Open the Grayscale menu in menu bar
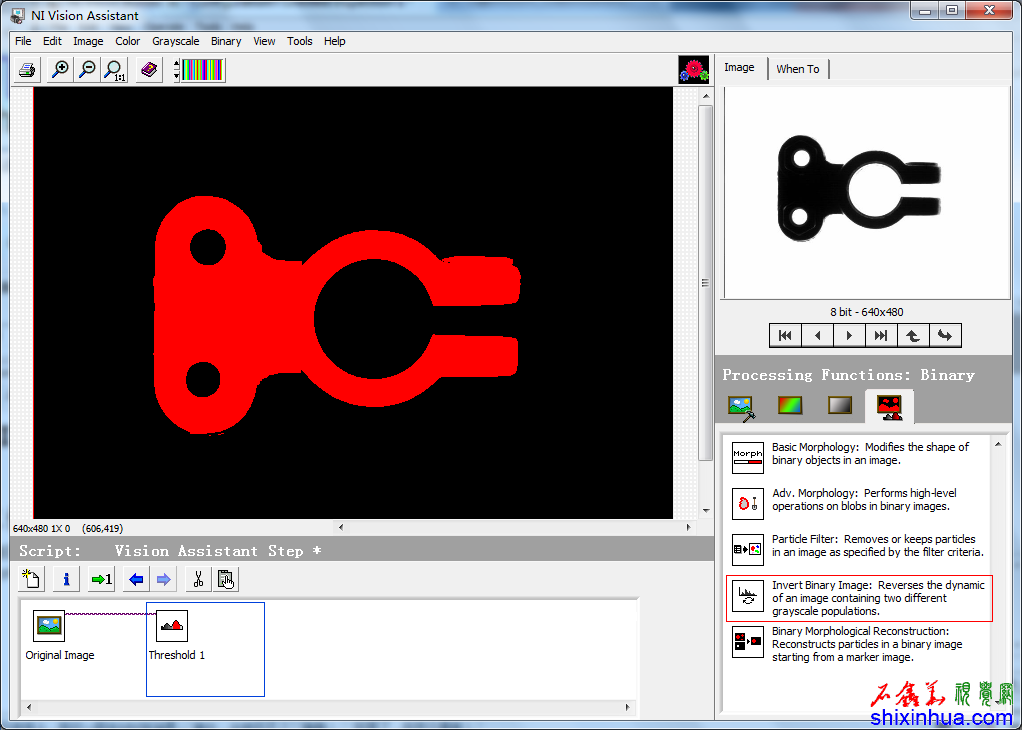Viewport: 1022px width, 730px height. (x=175, y=41)
